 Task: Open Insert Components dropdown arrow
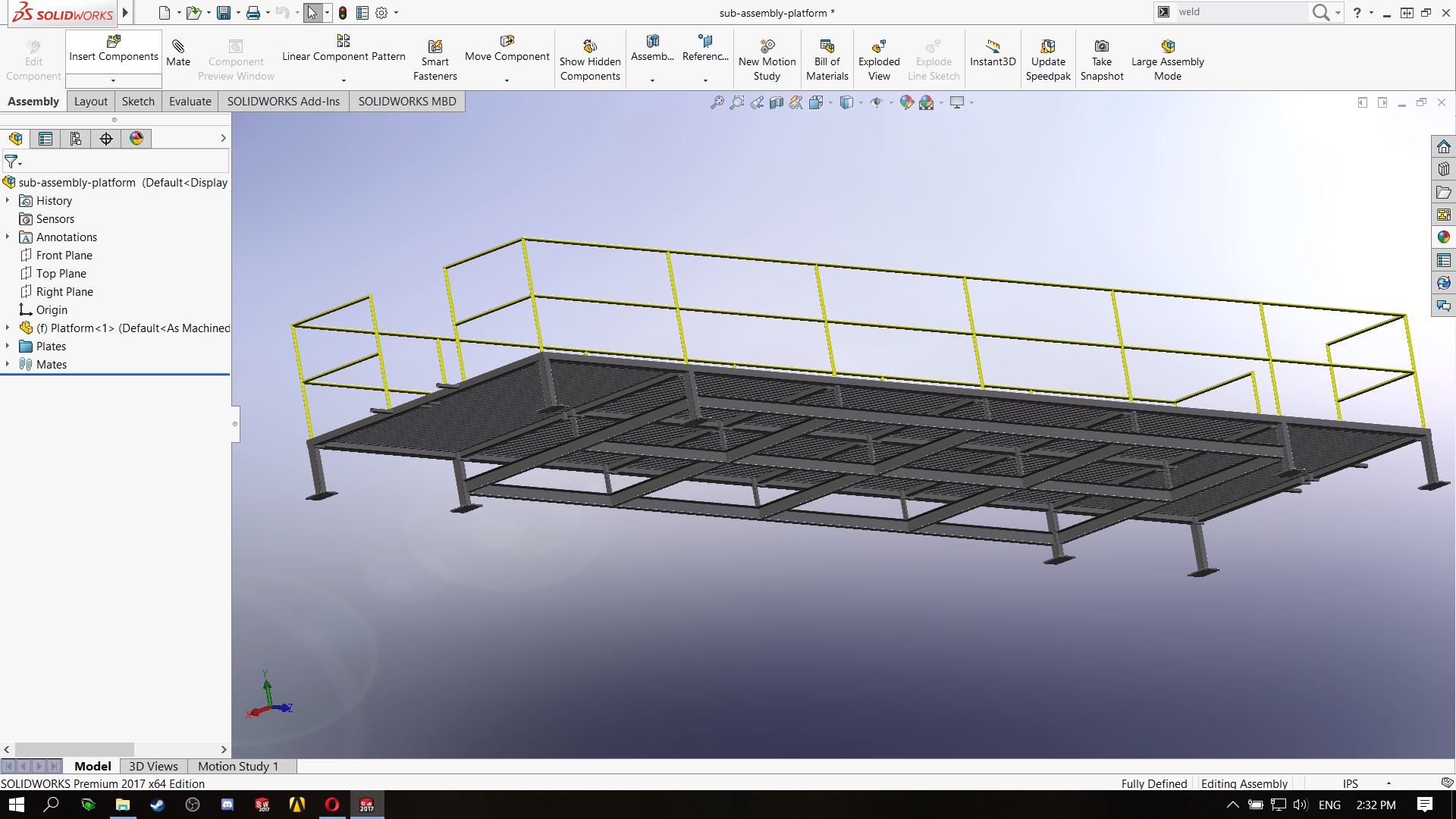tap(113, 80)
